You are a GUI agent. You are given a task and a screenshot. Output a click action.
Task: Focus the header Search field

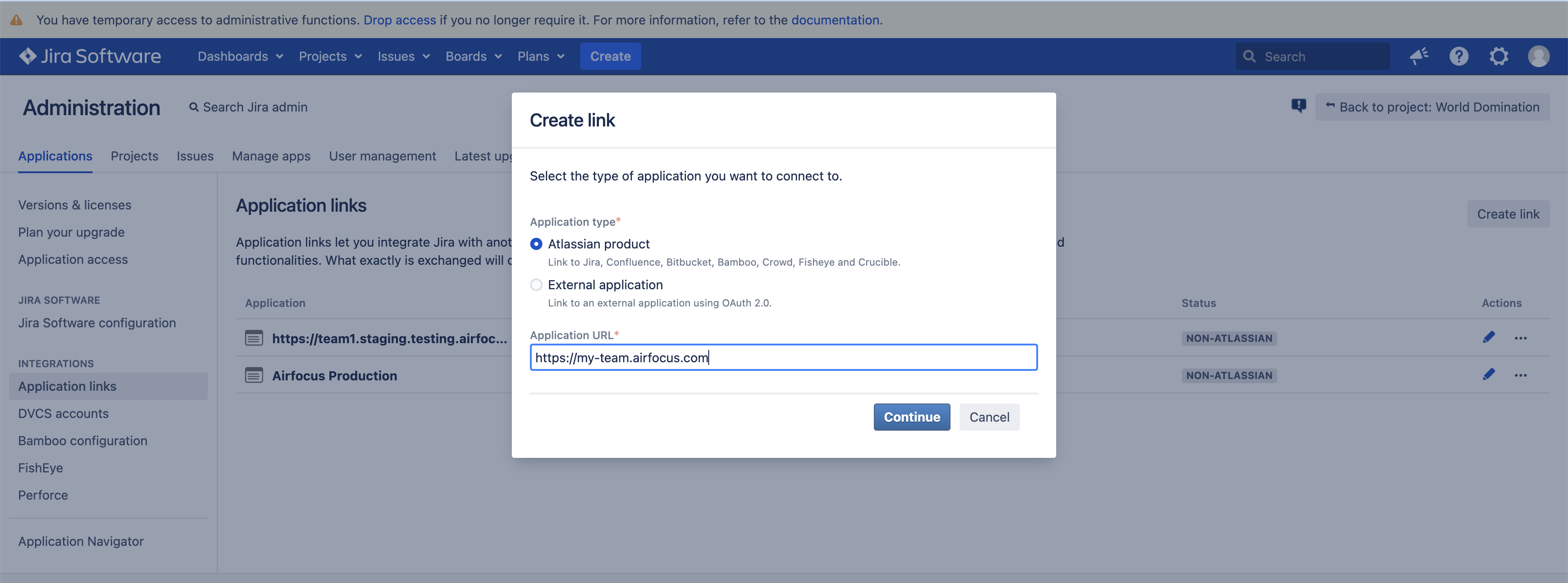coord(1313,57)
